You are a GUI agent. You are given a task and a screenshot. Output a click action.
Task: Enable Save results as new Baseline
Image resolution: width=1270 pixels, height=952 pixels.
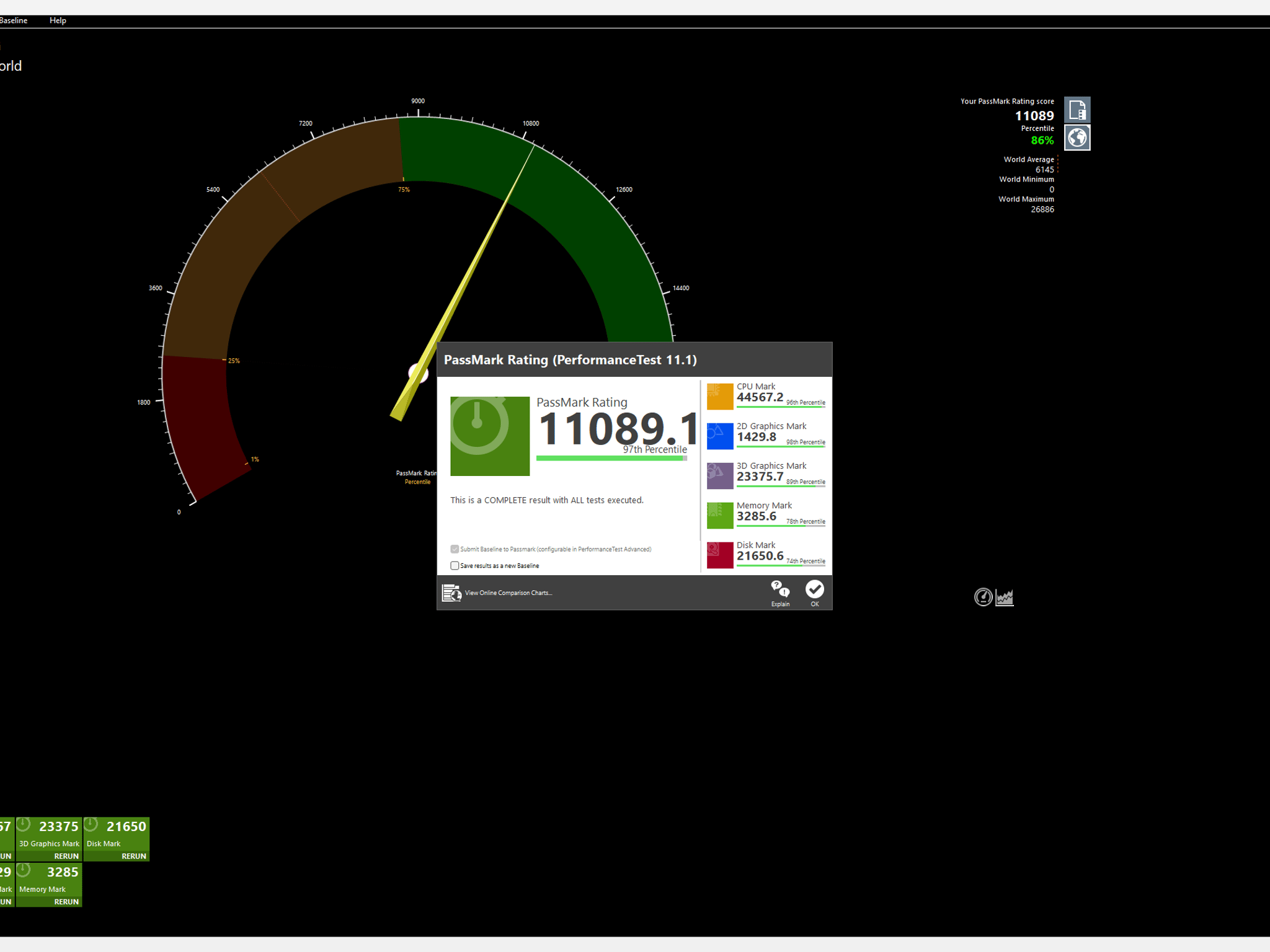(455, 565)
